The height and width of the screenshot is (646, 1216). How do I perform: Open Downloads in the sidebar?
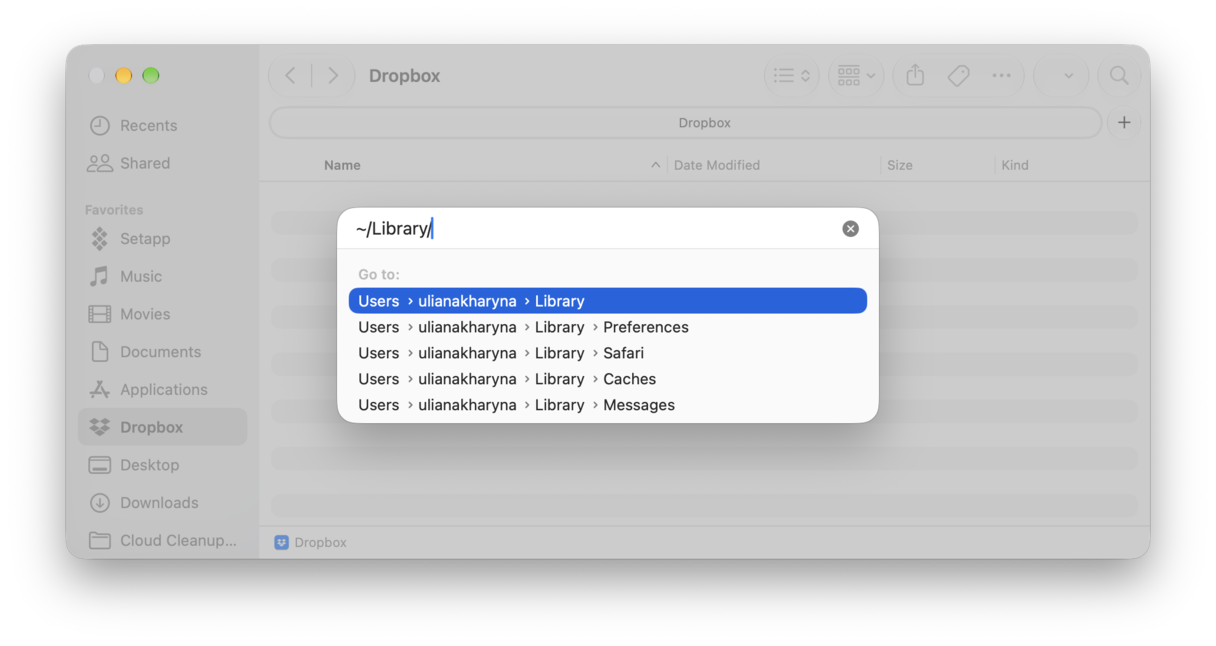162,503
